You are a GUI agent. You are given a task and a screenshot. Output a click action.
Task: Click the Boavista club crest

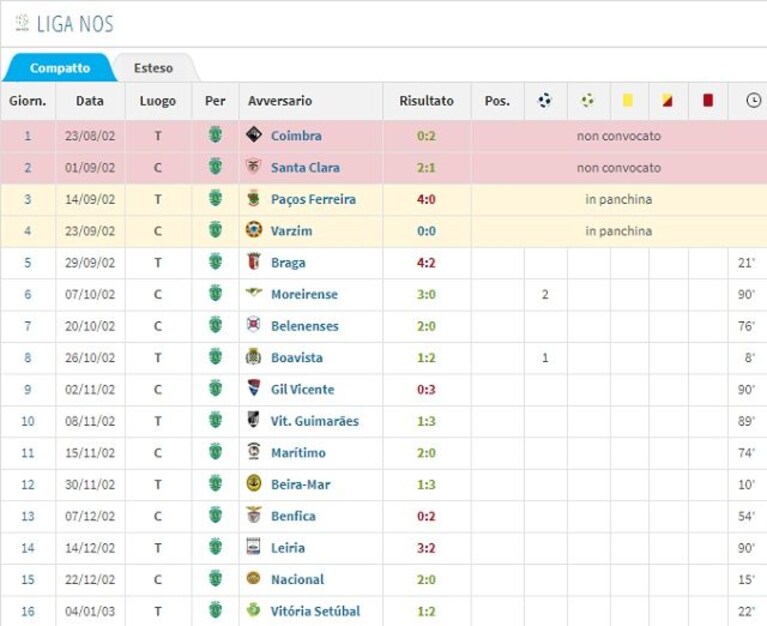pos(253,357)
